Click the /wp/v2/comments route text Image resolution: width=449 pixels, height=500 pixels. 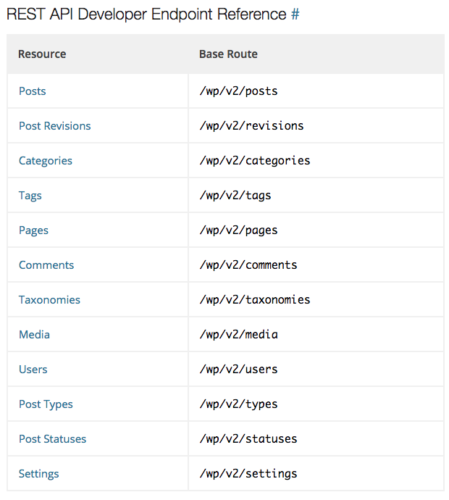coord(248,265)
